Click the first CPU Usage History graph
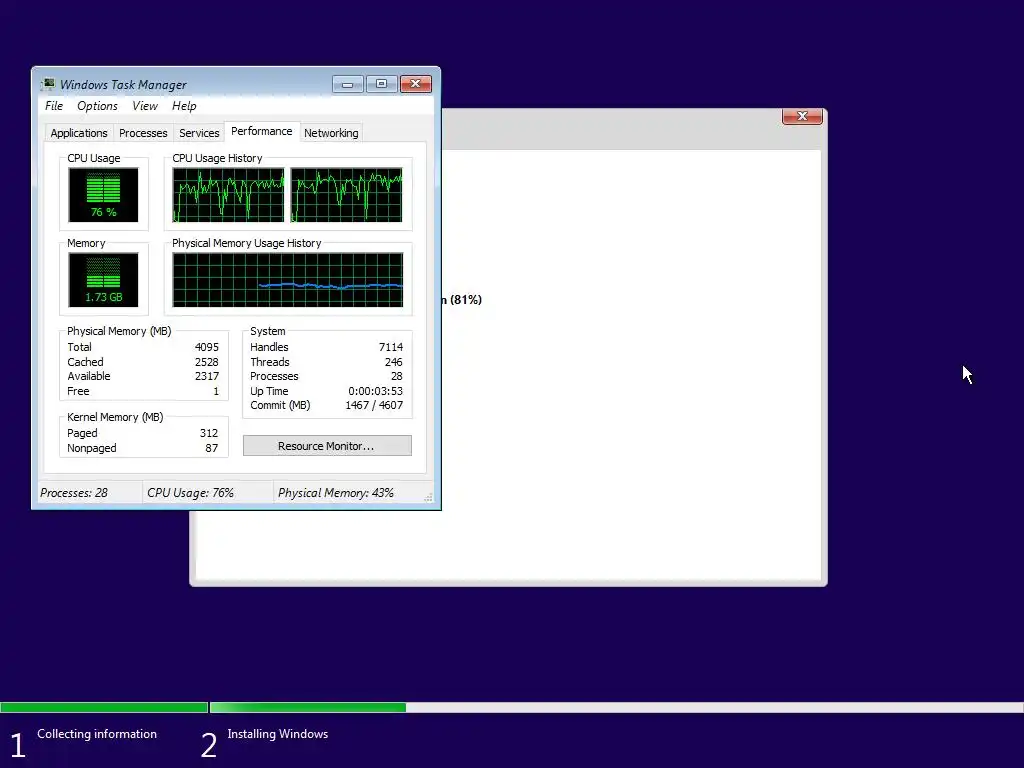Image resolution: width=1024 pixels, height=768 pixels. tap(229, 195)
